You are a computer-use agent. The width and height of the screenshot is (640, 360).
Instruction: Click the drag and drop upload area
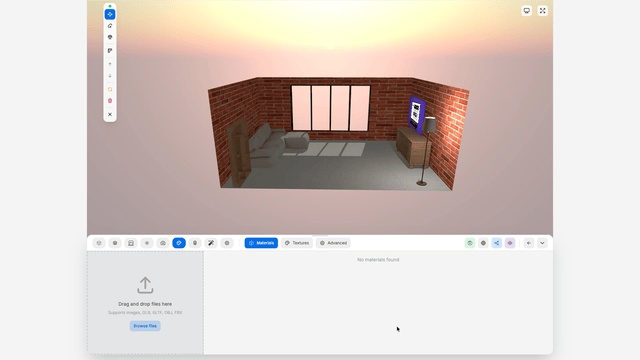pos(145,302)
